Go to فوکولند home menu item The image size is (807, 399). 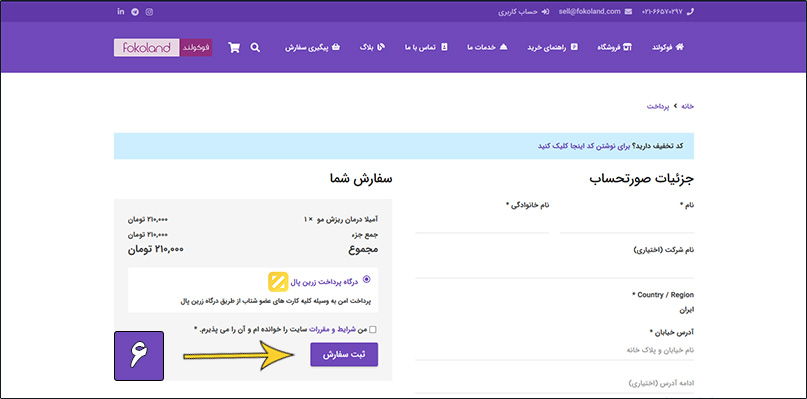668,47
